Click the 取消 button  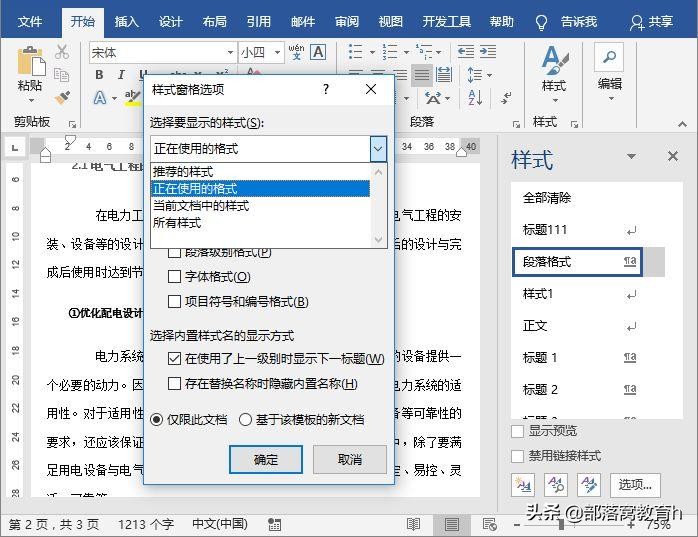(349, 460)
